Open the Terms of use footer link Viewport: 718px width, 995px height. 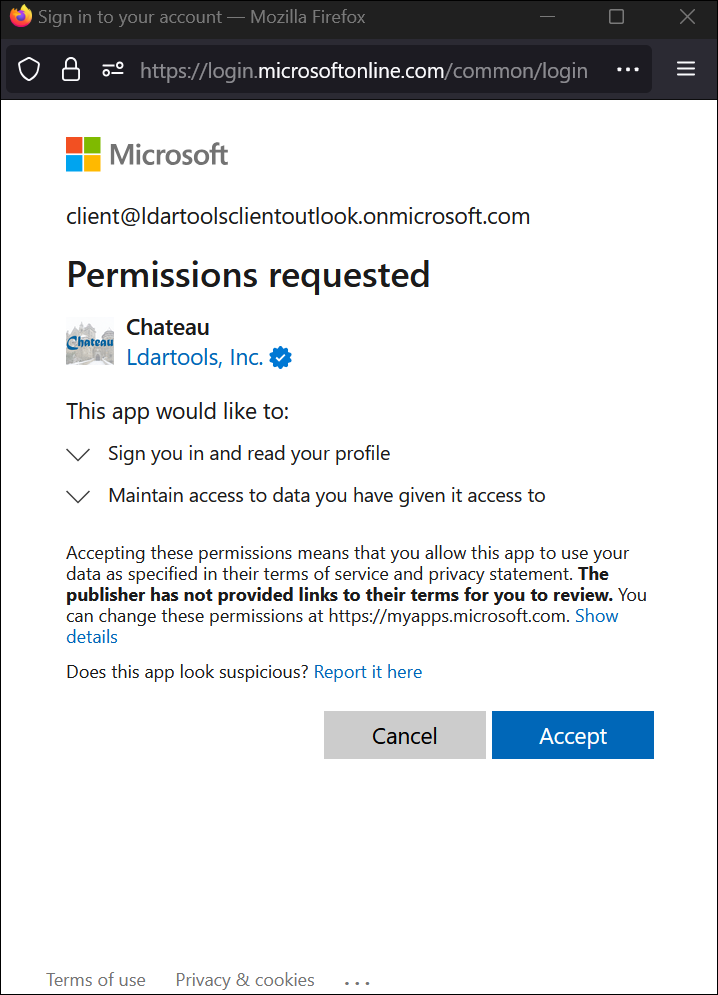click(x=96, y=980)
